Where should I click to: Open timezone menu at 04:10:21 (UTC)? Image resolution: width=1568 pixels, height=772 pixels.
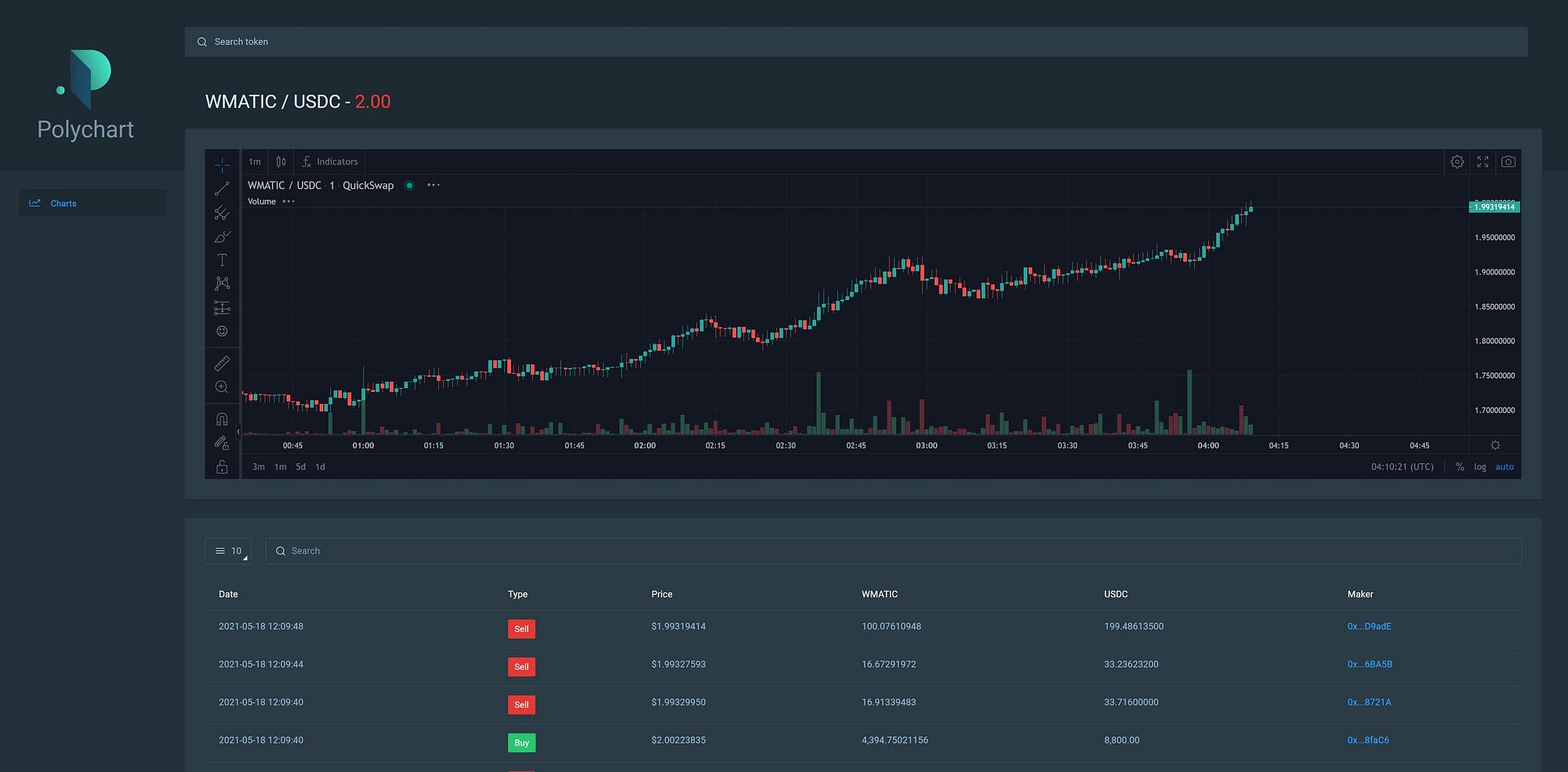click(x=1402, y=467)
